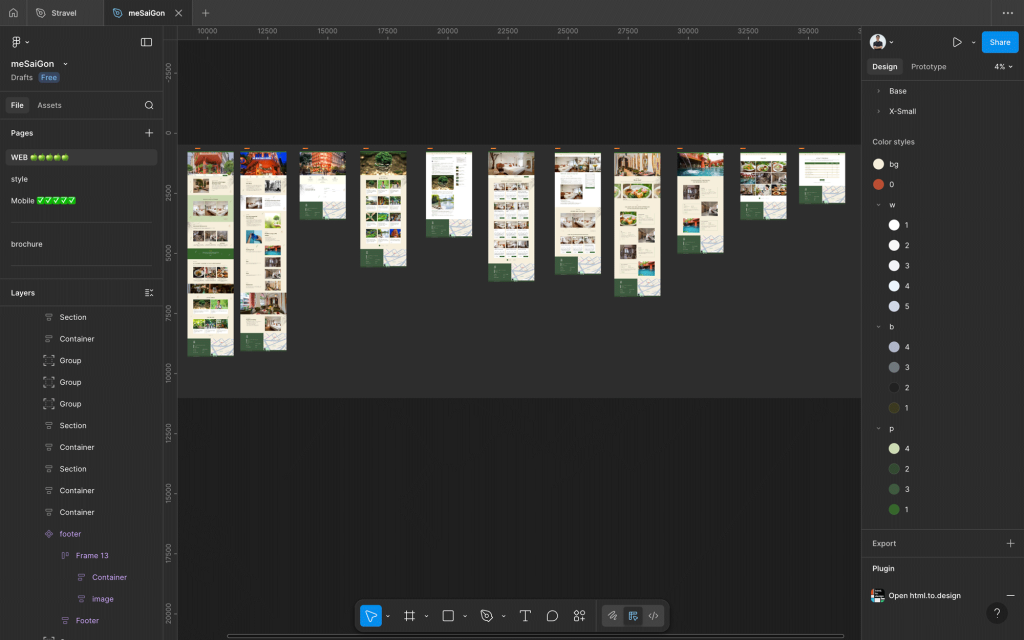This screenshot has width=1024, height=640.
Task: Select the Comment tool
Action: point(552,616)
